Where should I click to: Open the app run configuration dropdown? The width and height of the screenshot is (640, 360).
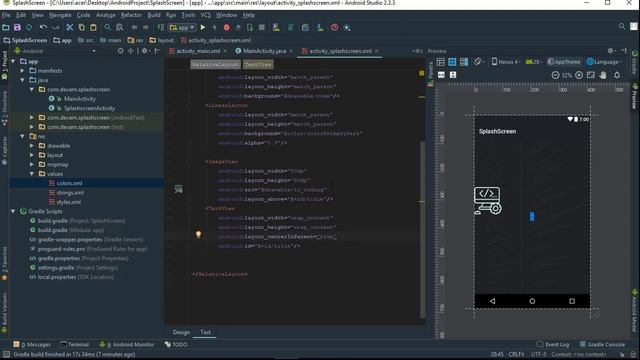tap(182, 27)
